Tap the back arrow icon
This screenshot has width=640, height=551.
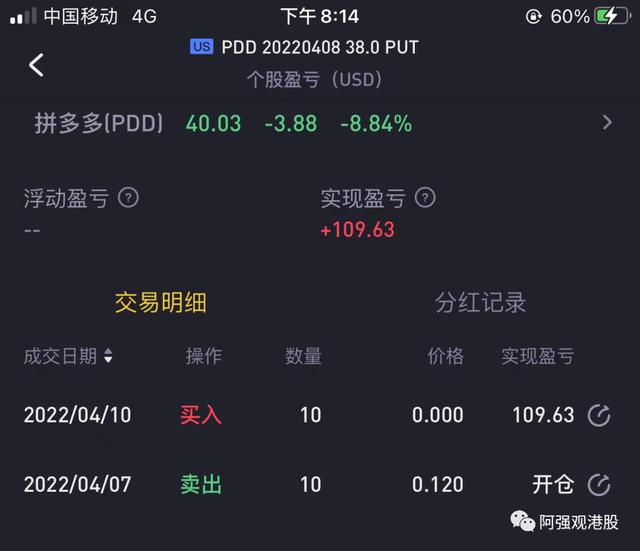tap(36, 65)
